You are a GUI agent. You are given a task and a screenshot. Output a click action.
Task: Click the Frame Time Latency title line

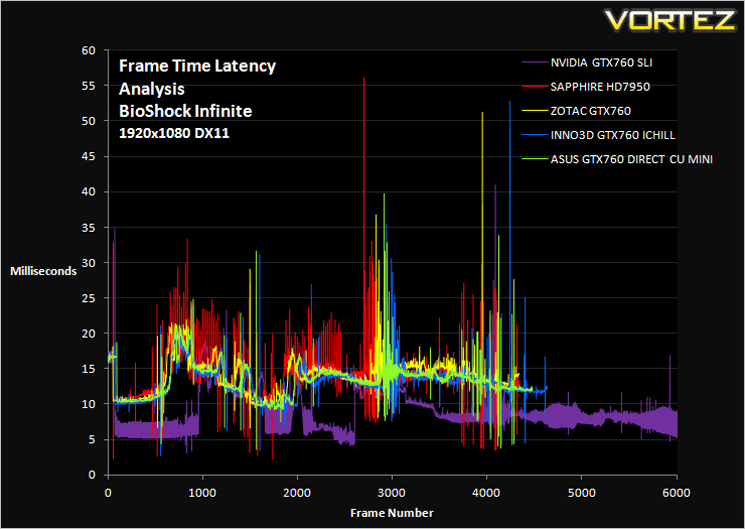[x=197, y=66]
